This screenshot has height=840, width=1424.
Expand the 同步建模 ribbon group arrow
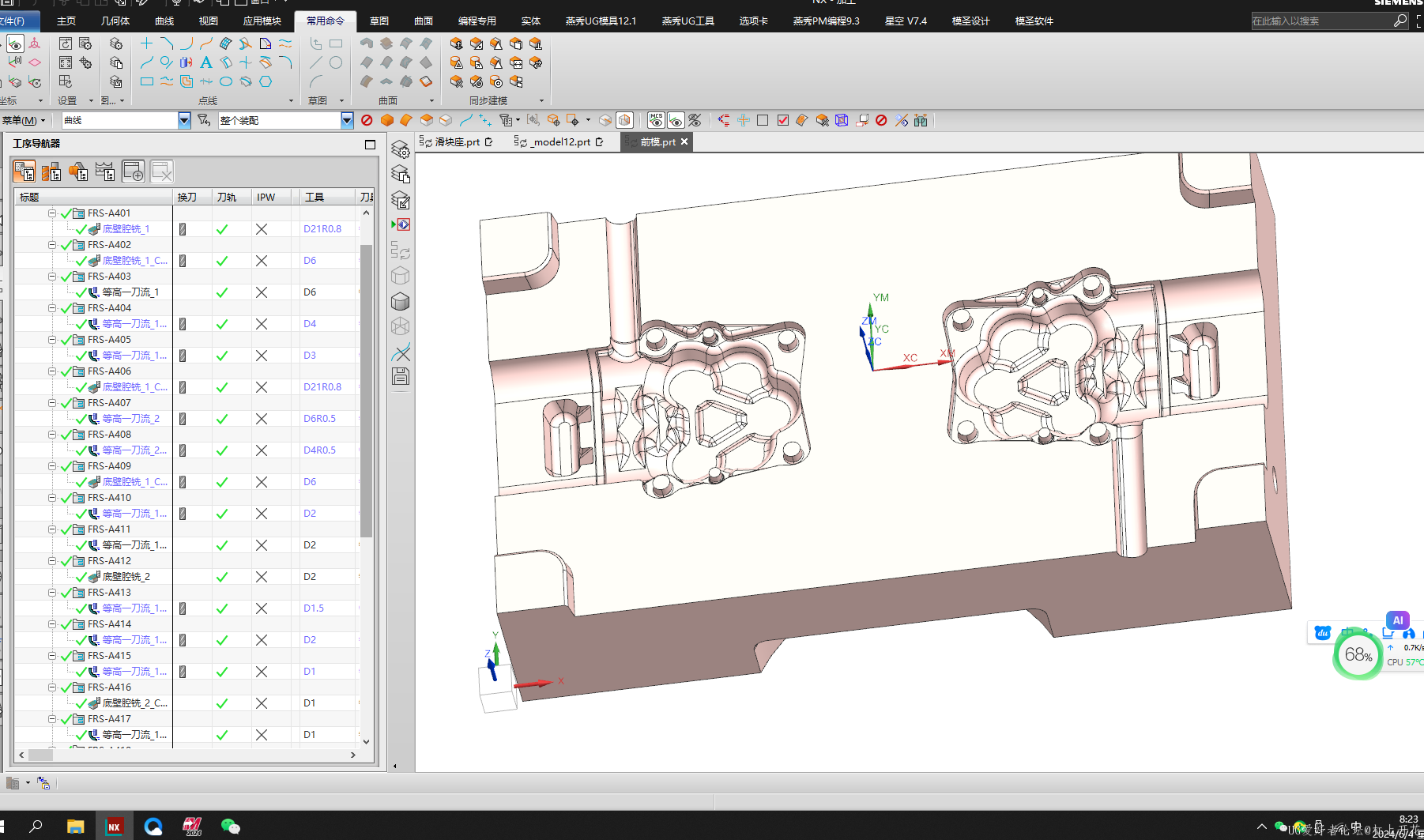click(x=541, y=101)
